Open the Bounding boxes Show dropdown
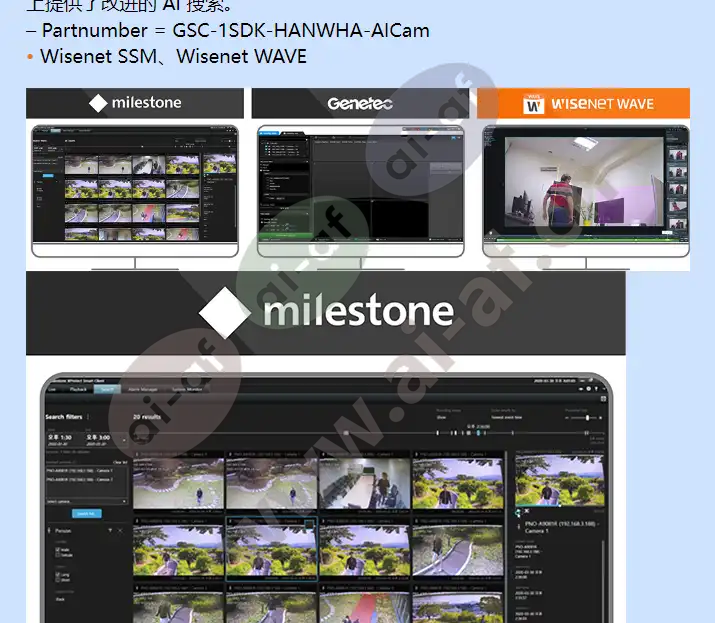Viewport: 715px width, 623px height. pyautogui.click(x=441, y=417)
